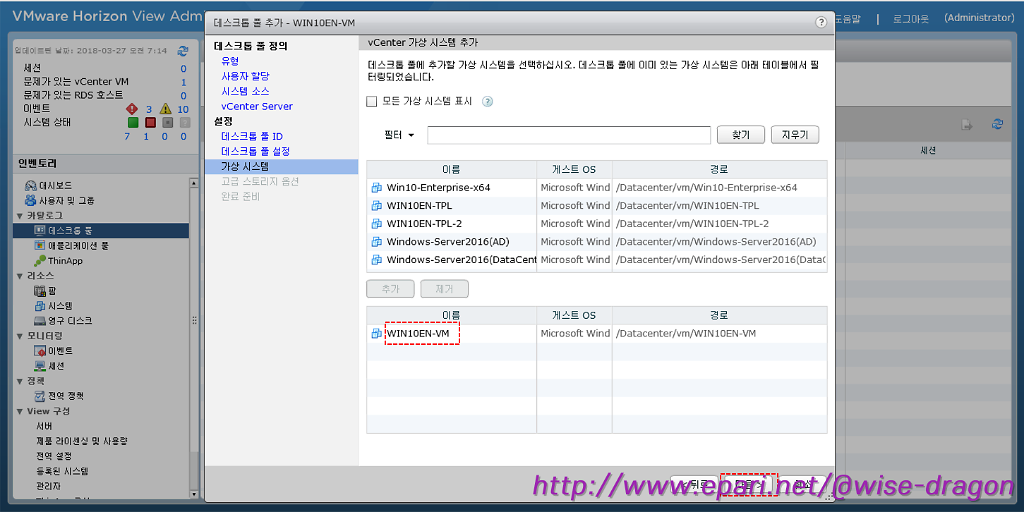
Task: Click the VM icon beside Win10-Enterprise-x64
Action: click(376, 187)
